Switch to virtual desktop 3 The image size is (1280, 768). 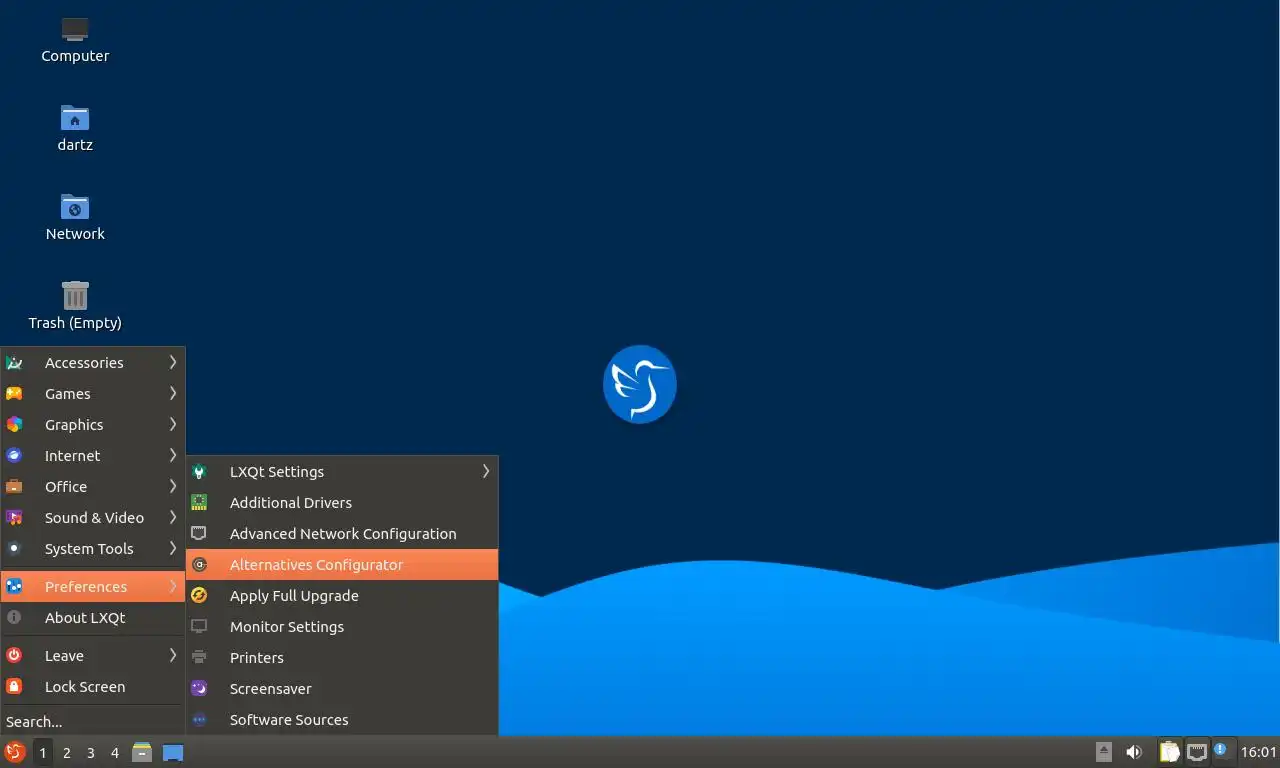tap(91, 752)
